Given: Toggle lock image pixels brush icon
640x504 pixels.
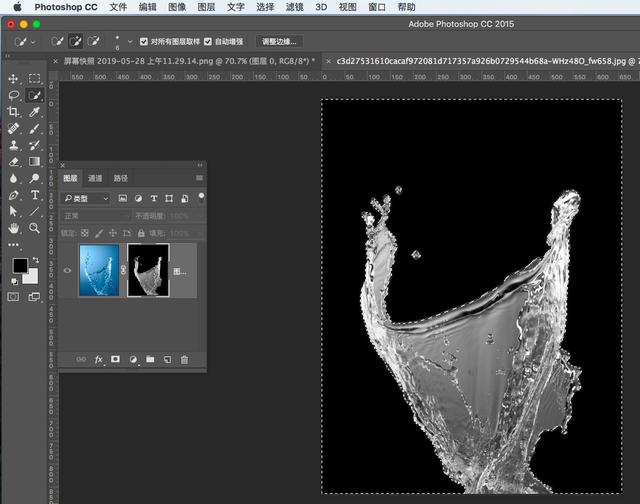Looking at the screenshot, I should pyautogui.click(x=98, y=233).
